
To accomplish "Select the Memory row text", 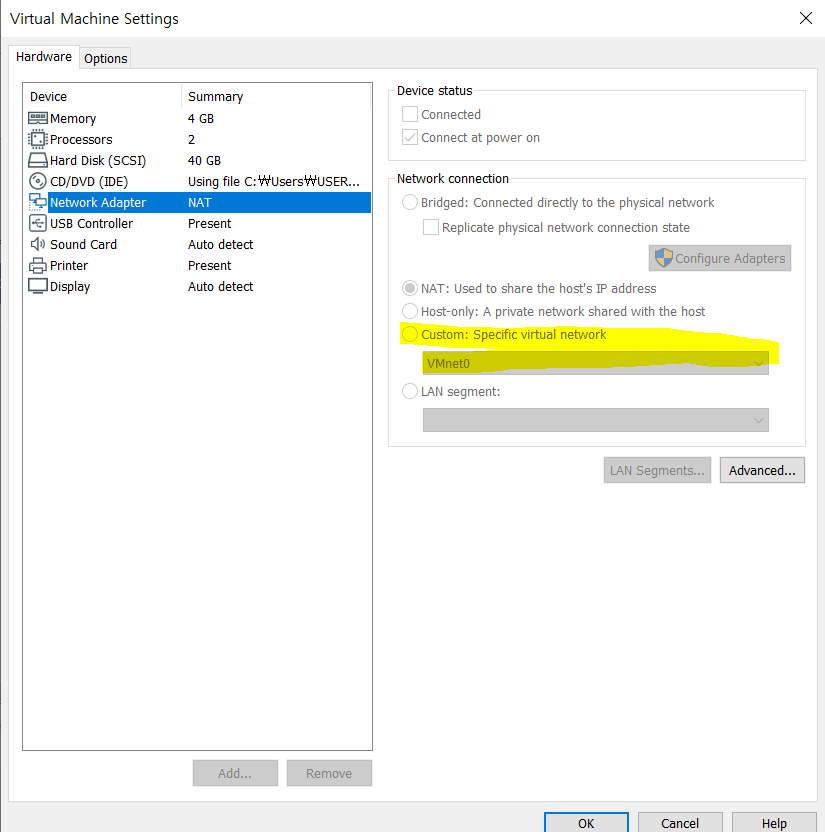I will pyautogui.click(x=73, y=118).
